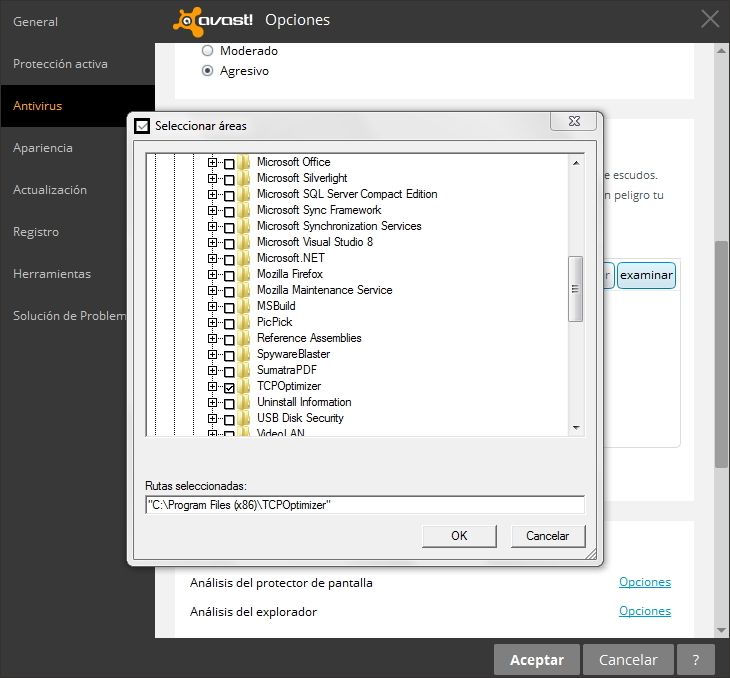Close the avast Opciones window

click(710, 20)
